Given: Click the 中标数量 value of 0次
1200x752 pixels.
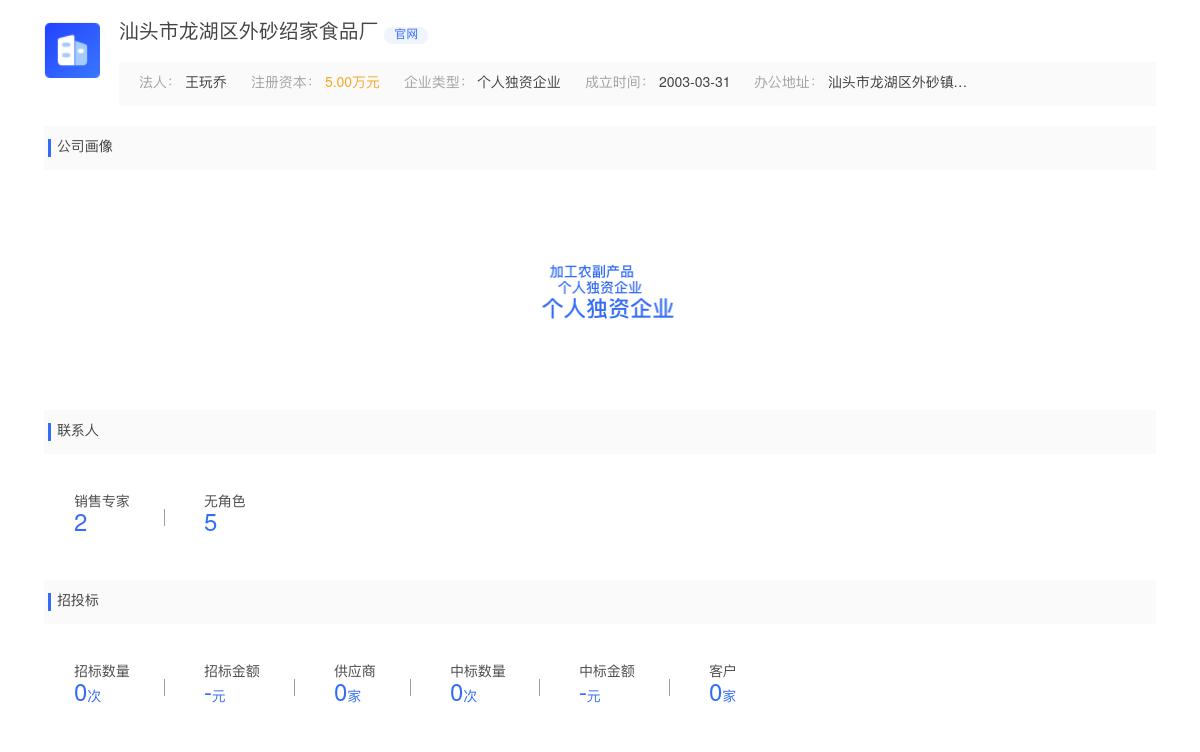Looking at the screenshot, I should coord(463,694).
